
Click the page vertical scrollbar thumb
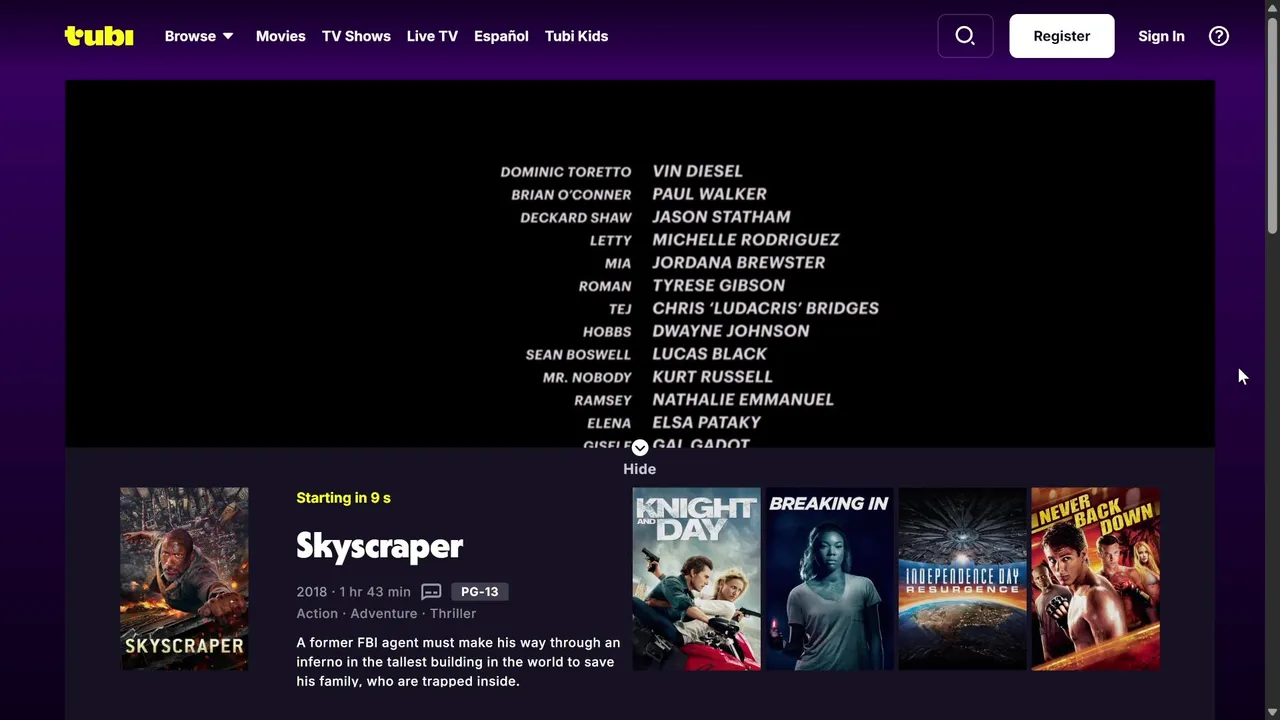pyautogui.click(x=1272, y=125)
